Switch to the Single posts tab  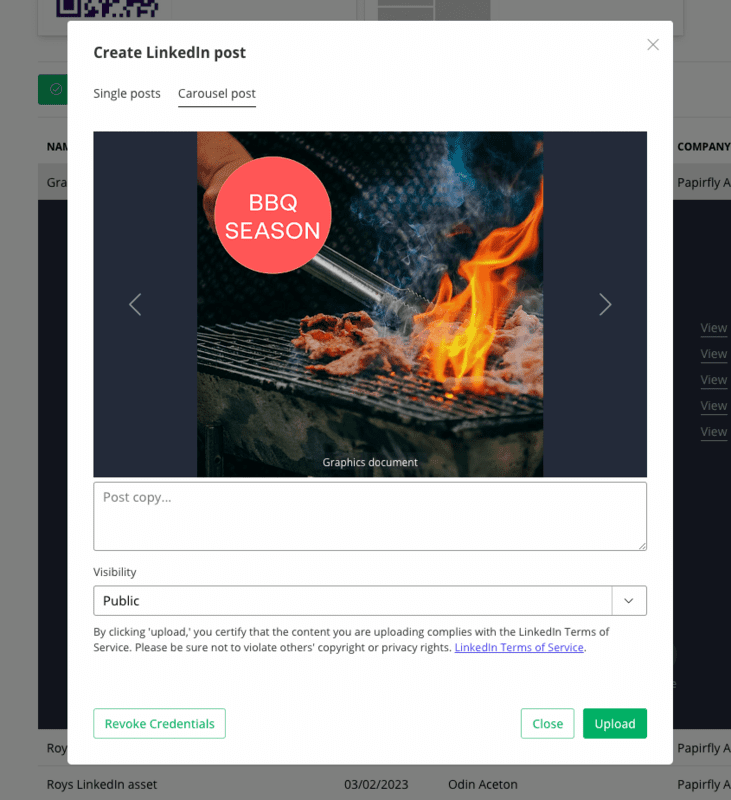coord(127,93)
